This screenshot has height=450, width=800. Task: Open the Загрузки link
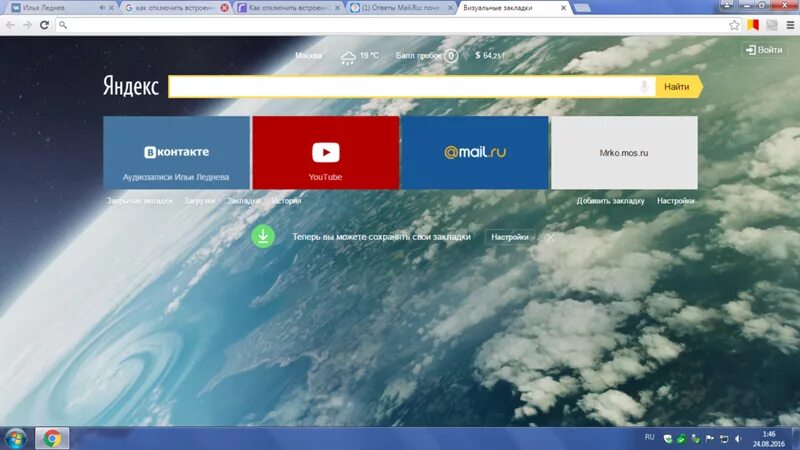tap(199, 201)
